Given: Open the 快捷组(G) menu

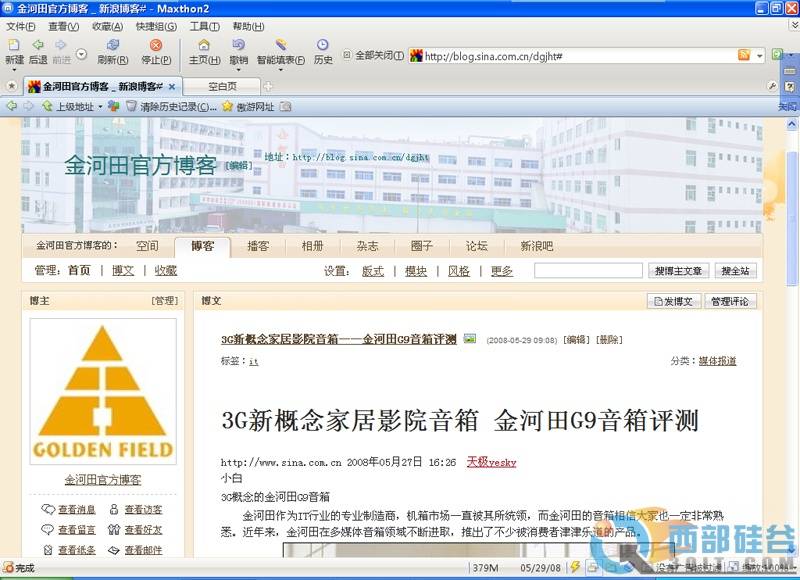Looking at the screenshot, I should [156, 26].
